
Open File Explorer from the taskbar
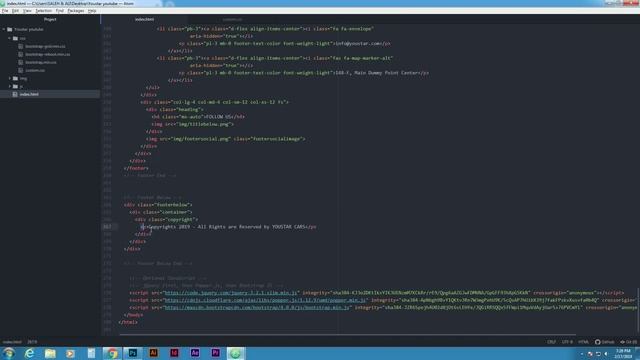coord(50,353)
